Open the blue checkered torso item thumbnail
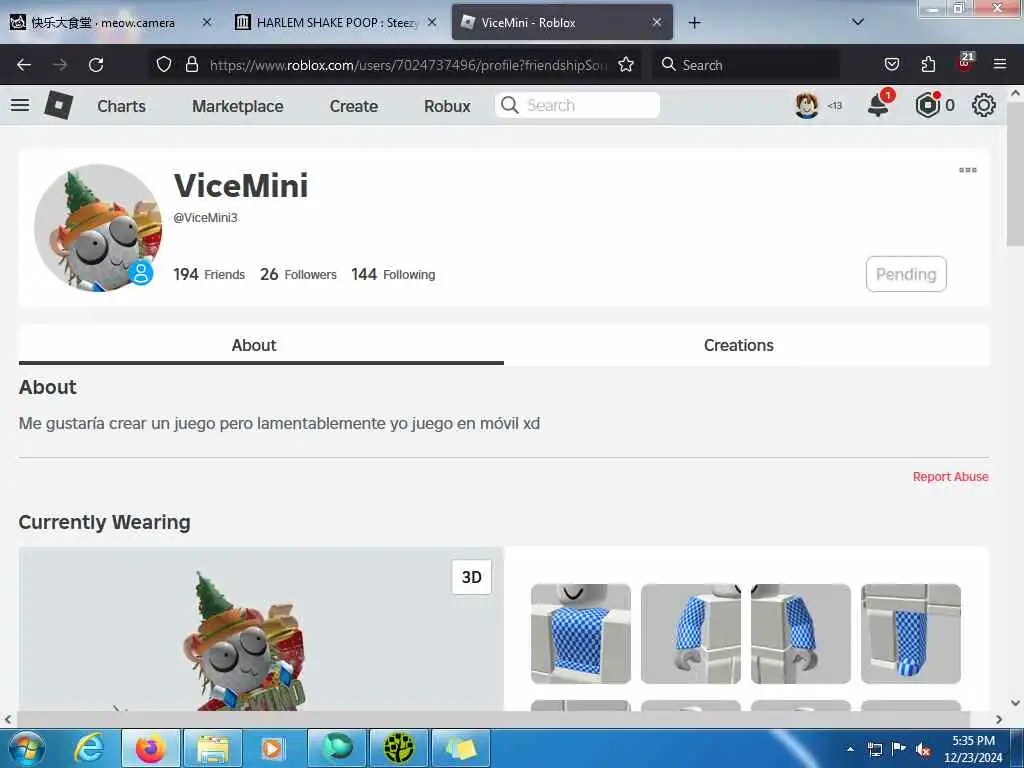This screenshot has height=768, width=1024. [x=581, y=633]
